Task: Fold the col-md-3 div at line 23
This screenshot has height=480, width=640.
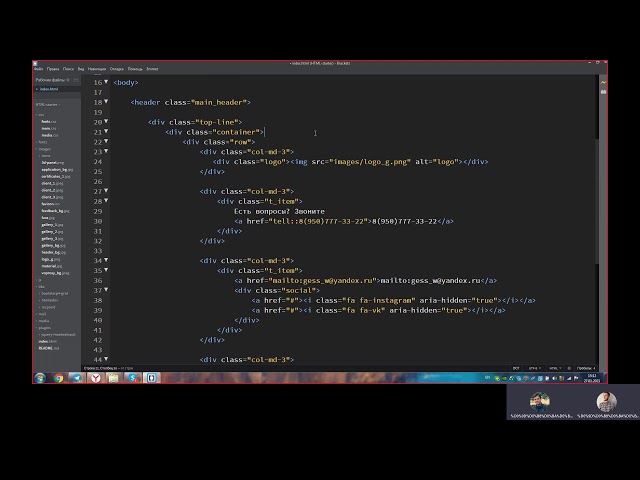Action: point(106,151)
